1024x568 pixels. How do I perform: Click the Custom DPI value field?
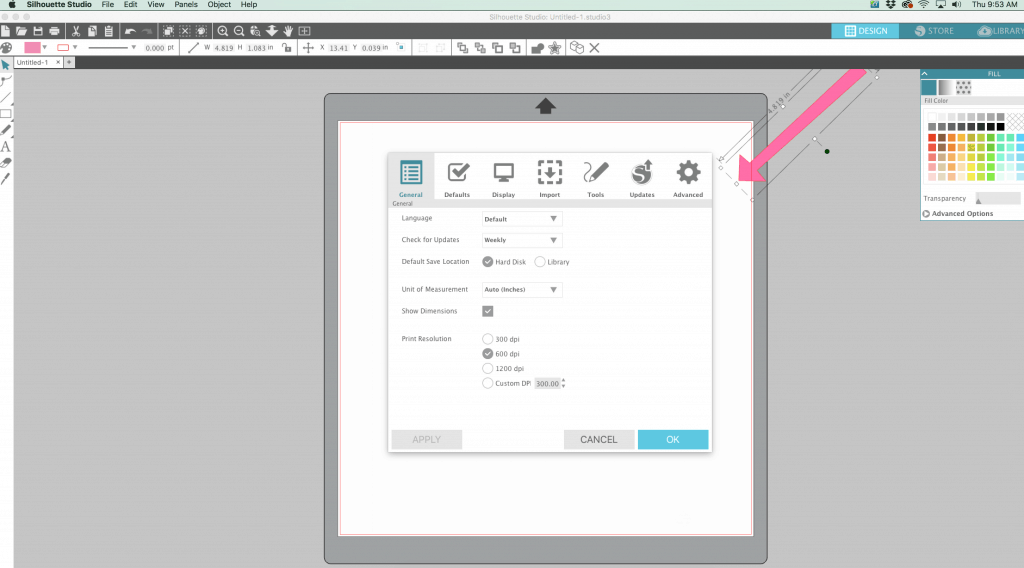(x=547, y=383)
